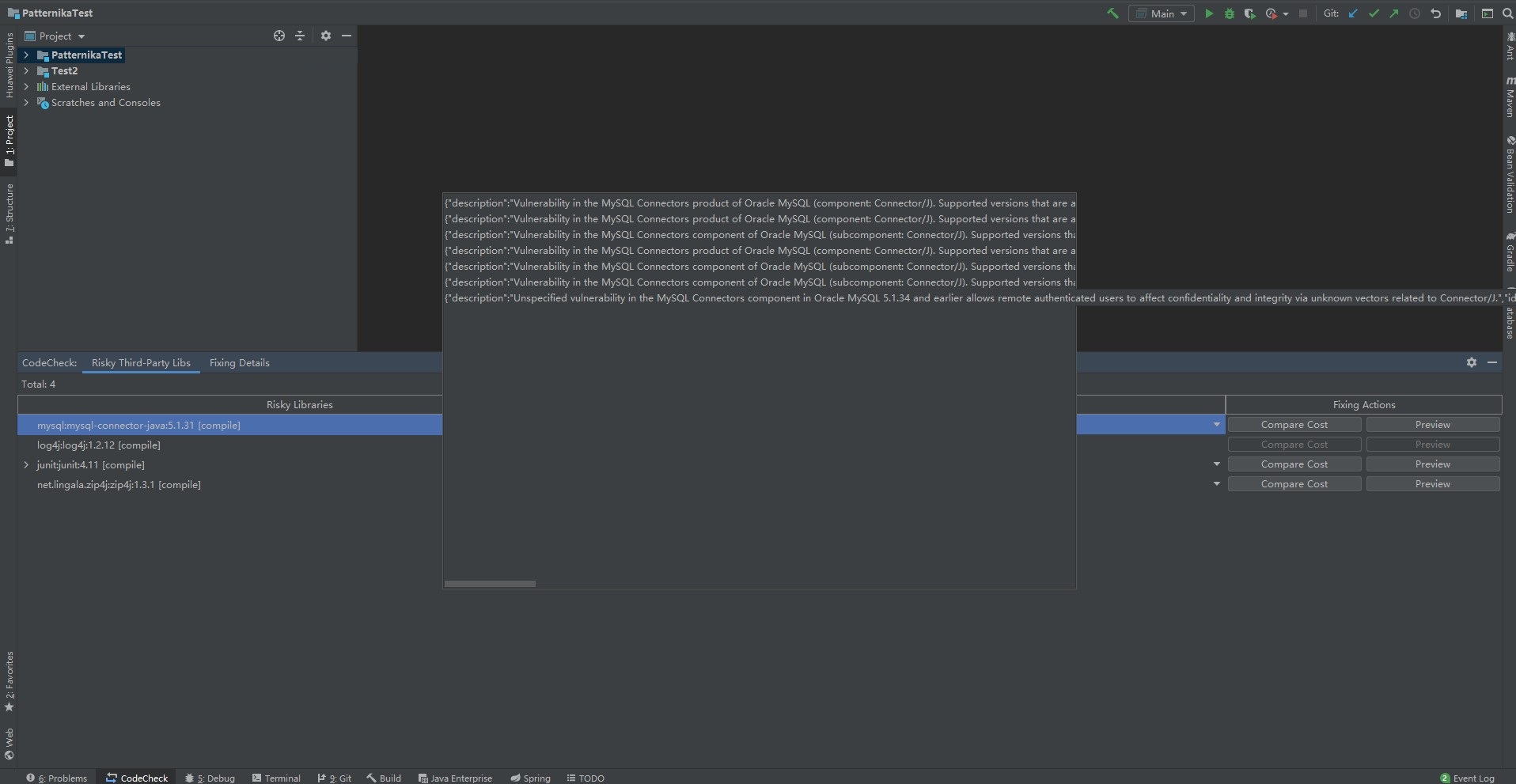This screenshot has width=1516, height=784.
Task: Click the locate opened file target icon
Action: (x=279, y=36)
